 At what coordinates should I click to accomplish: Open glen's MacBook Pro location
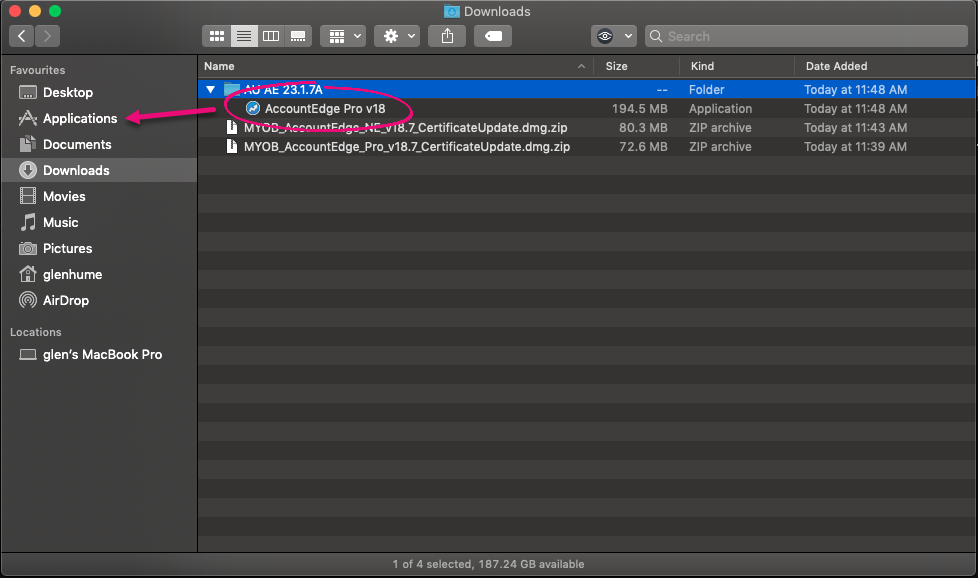[x=102, y=355]
